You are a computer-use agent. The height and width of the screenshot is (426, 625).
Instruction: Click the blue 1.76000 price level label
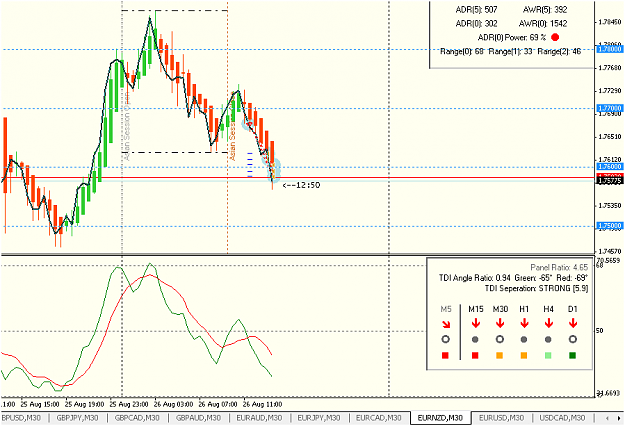click(609, 167)
